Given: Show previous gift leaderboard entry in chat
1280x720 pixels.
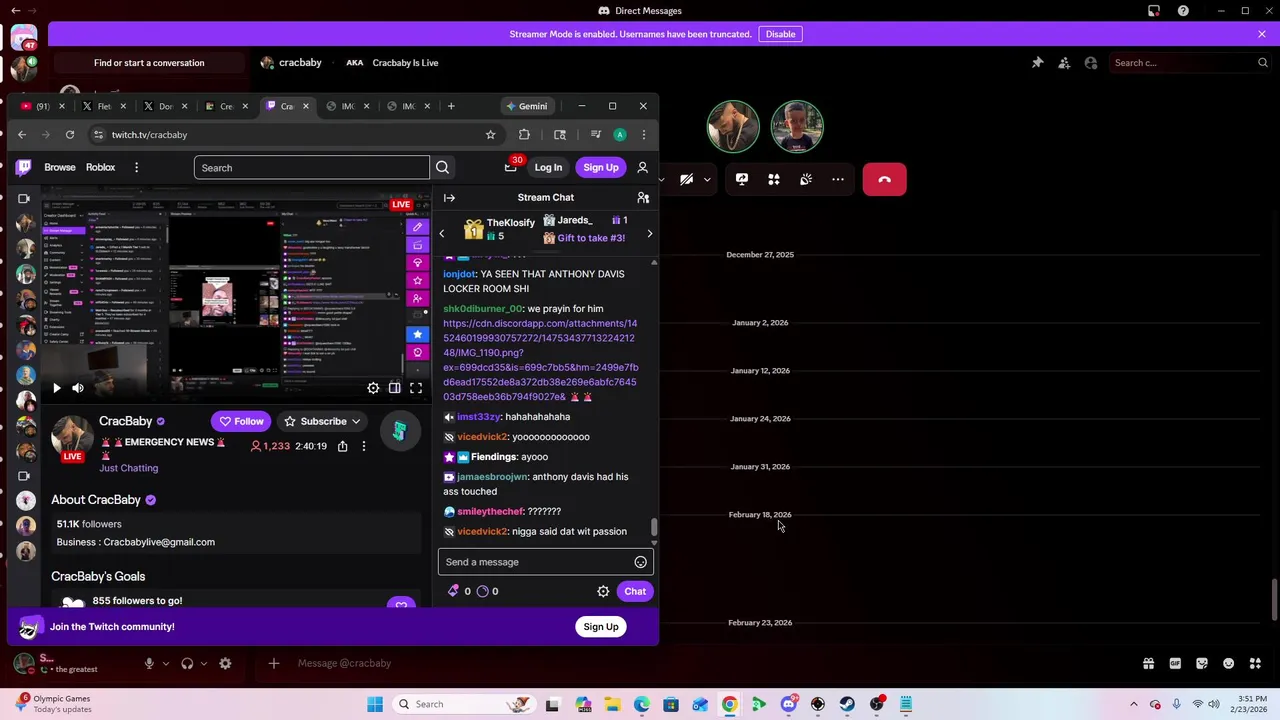Looking at the screenshot, I should click(x=441, y=234).
